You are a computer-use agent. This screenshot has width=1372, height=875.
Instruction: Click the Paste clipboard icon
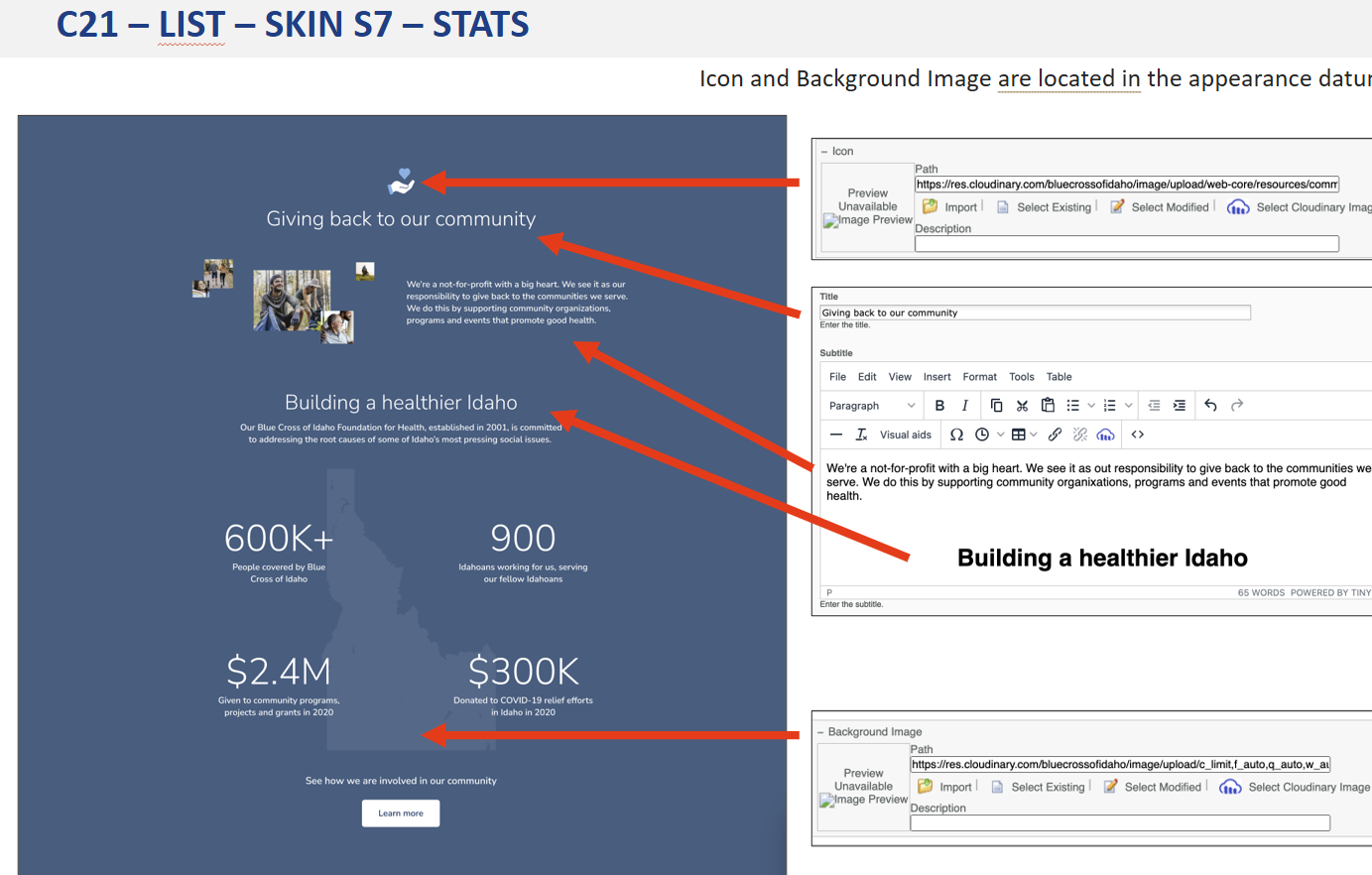[1048, 406]
